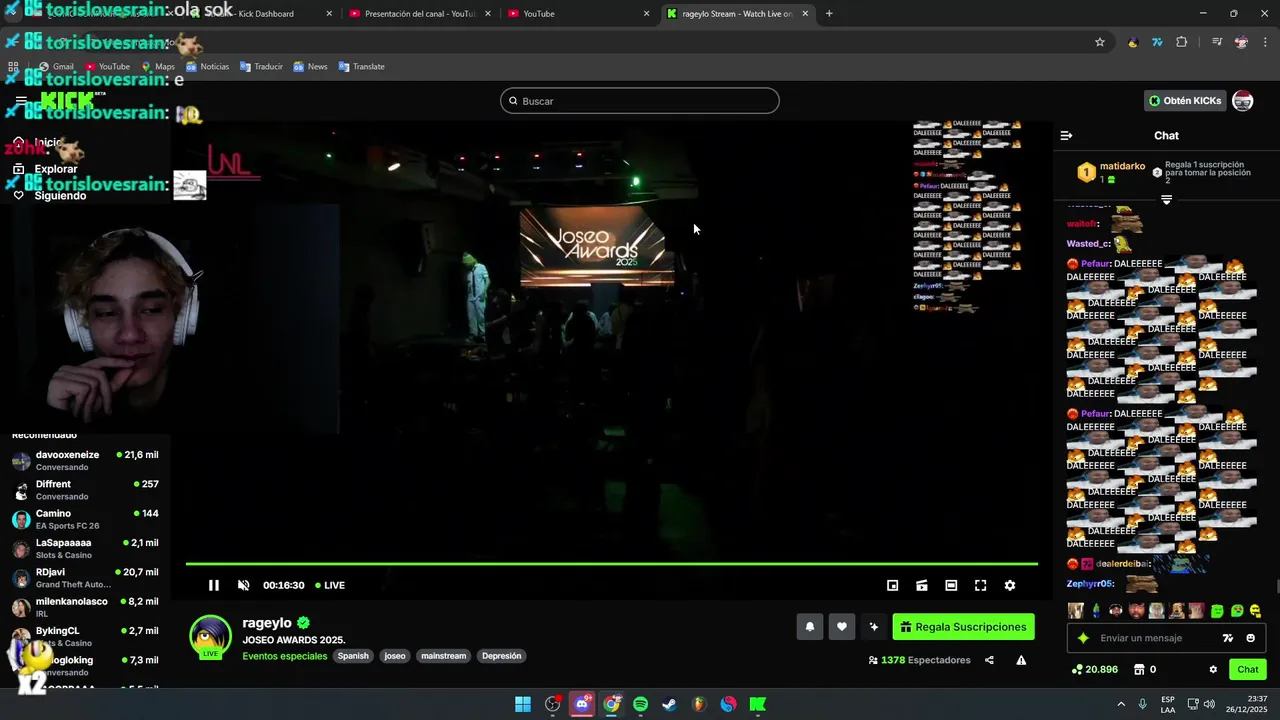Select the joseo tag
Screen dimensions: 1280x720
[395, 656]
